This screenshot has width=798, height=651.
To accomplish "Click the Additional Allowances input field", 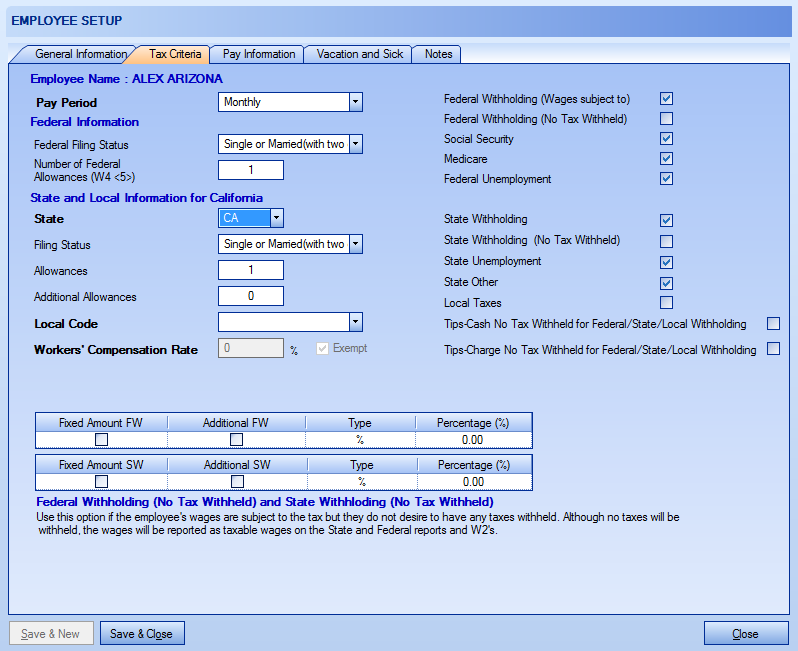I will click(x=251, y=296).
